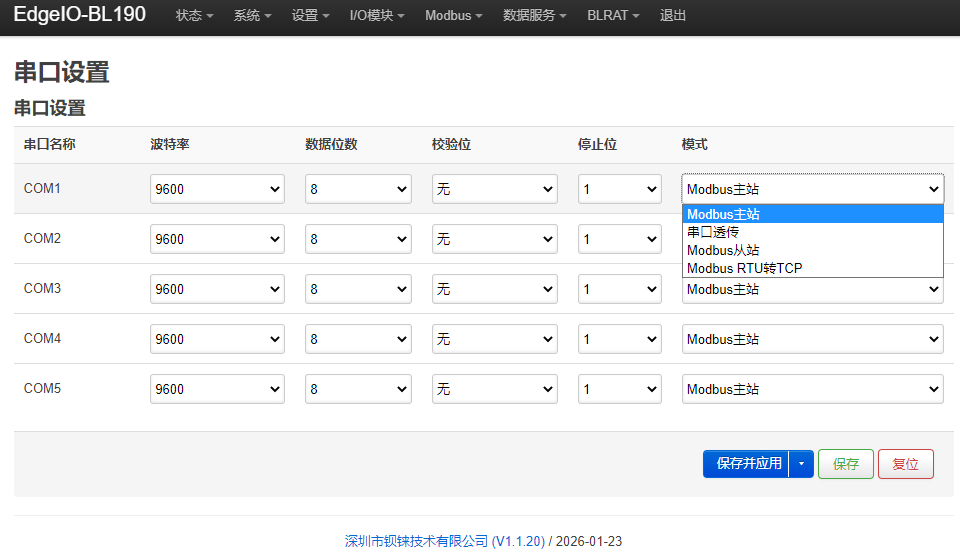Select Modbus主站 option in open list
This screenshot has width=960, height=558.
tap(812, 214)
